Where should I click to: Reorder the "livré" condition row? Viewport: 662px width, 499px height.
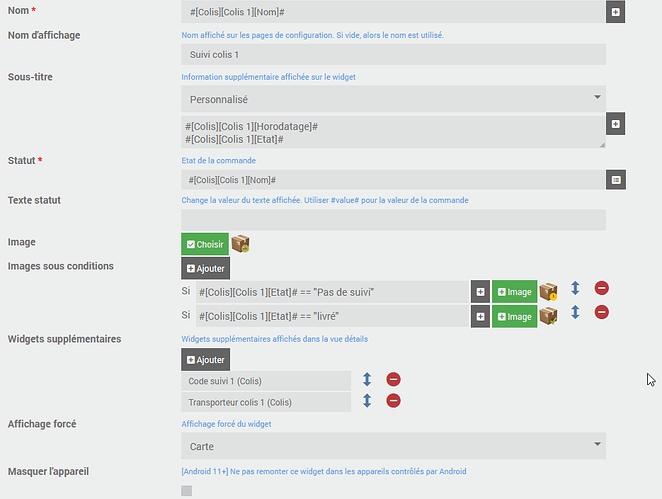[576, 313]
